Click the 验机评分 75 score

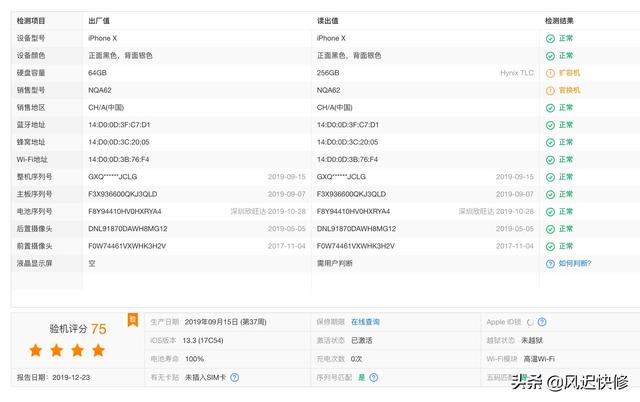(78, 329)
